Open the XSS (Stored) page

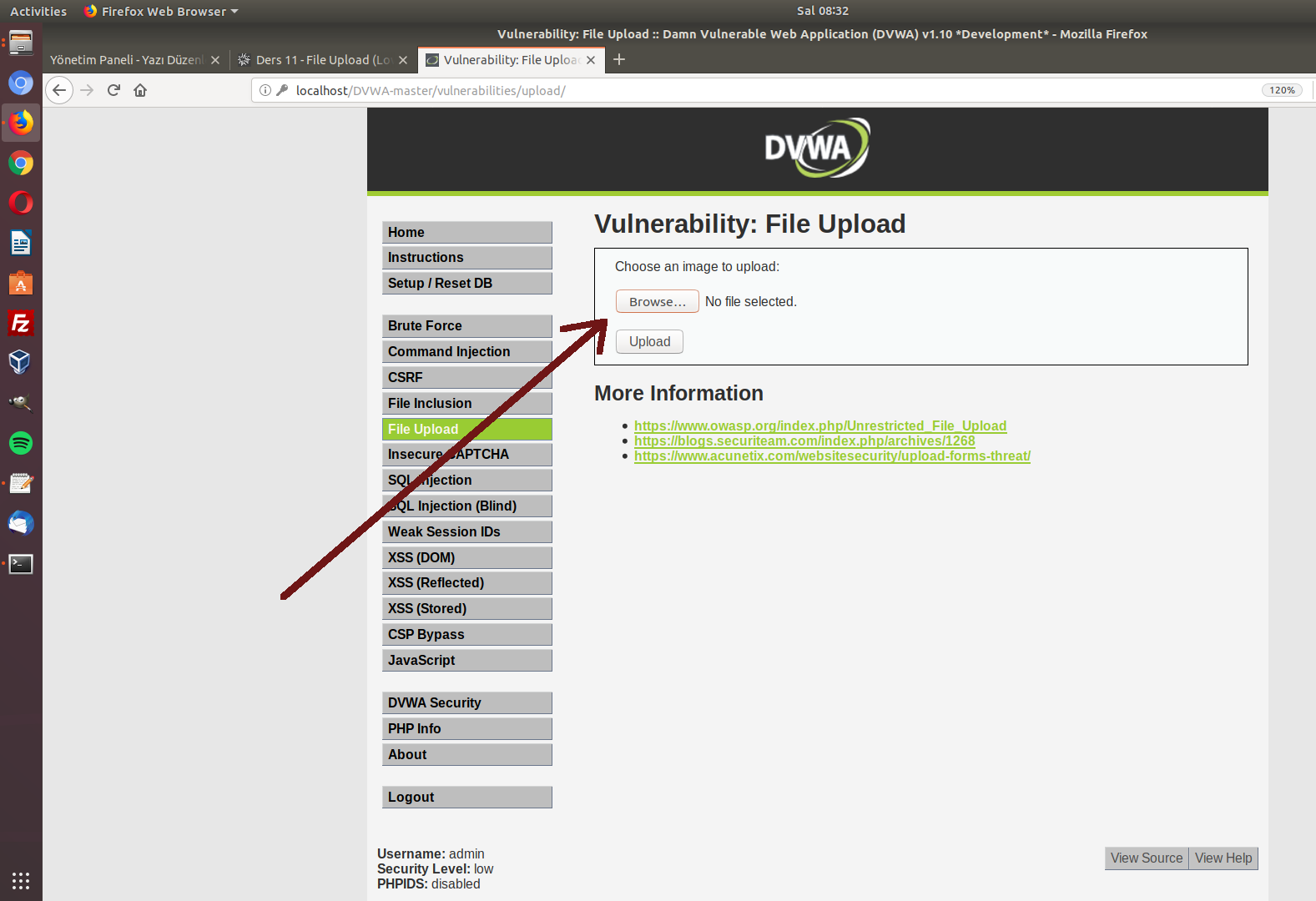[x=467, y=609]
